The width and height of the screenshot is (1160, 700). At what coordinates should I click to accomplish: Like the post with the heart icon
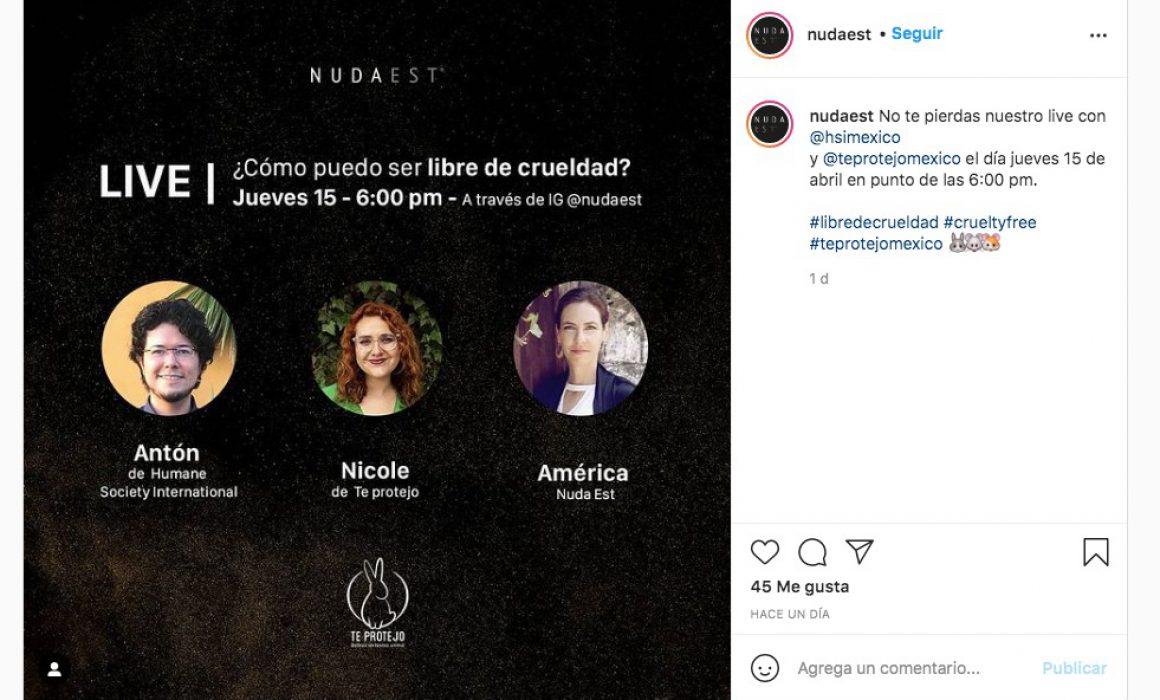click(764, 552)
